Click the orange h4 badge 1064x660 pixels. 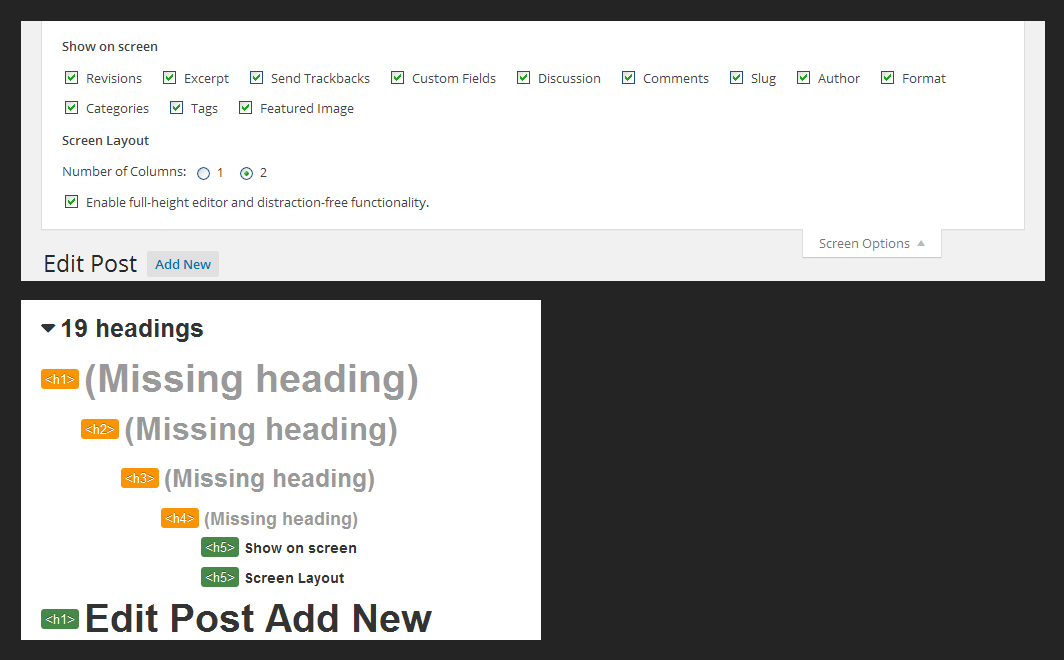[x=180, y=518]
